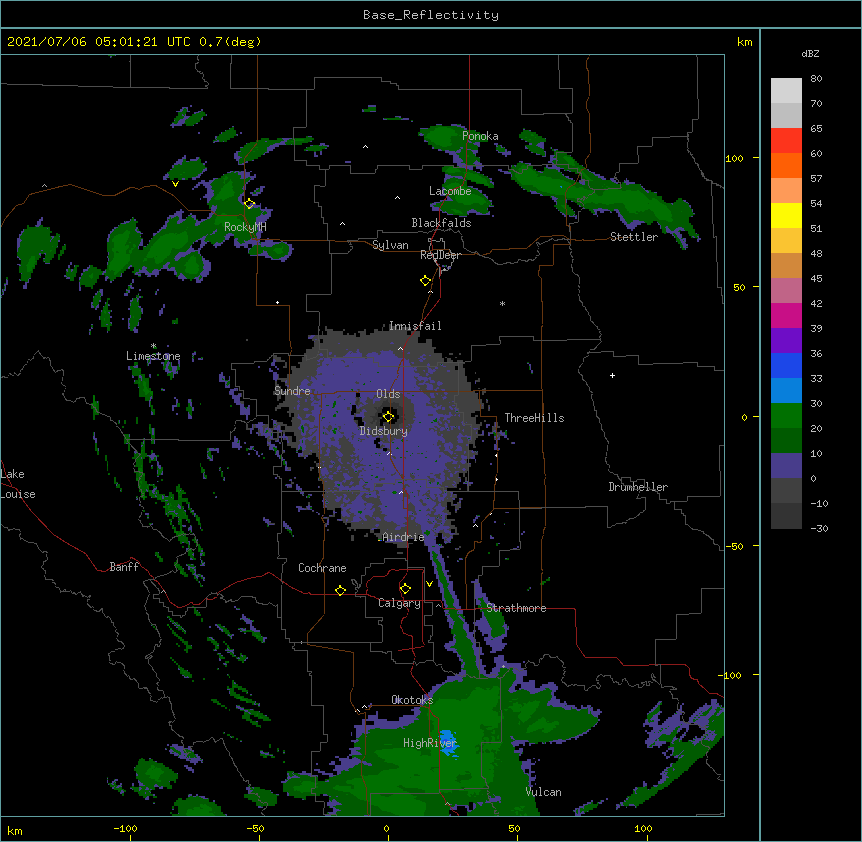Click the dBZ legend heading

pos(810,54)
